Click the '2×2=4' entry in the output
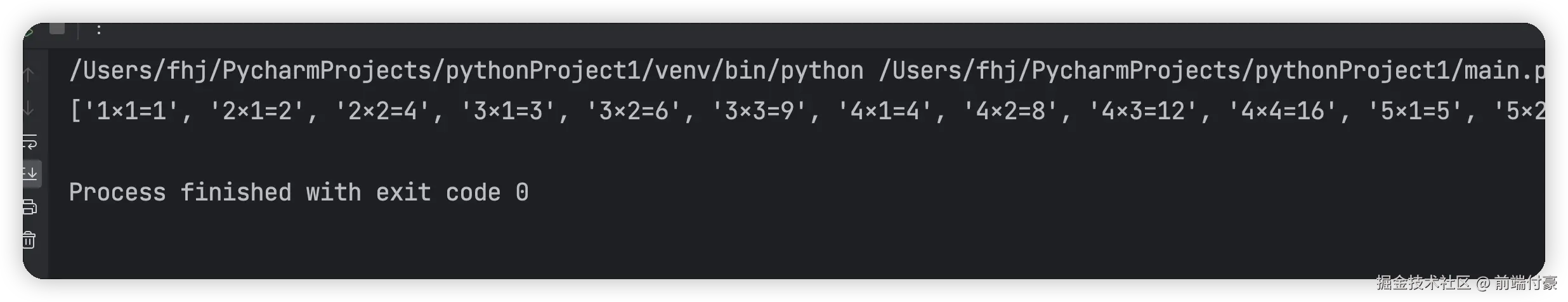Screen dimensions: 1568x302 (382, 111)
